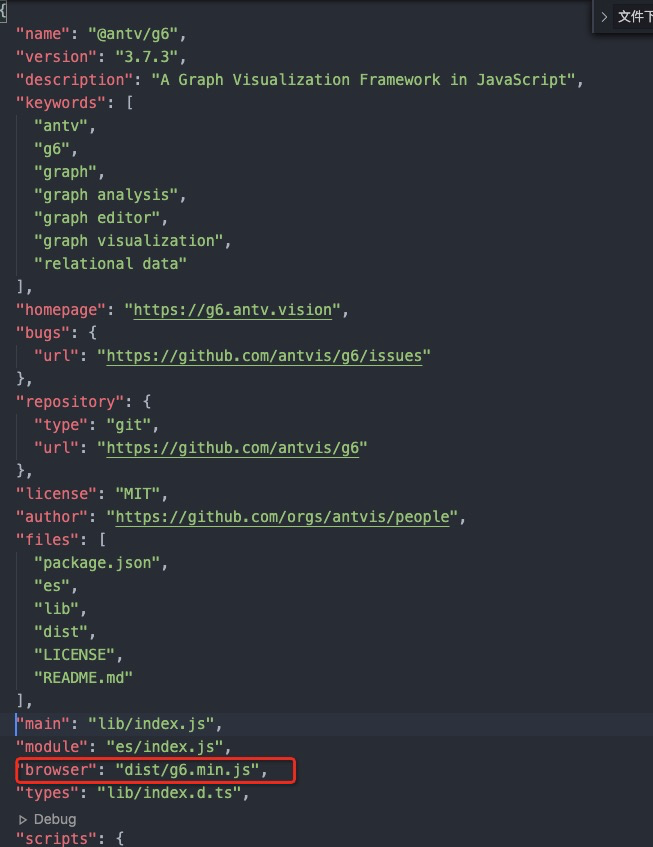This screenshot has height=847, width=653.
Task: Collapse the "keywords" array opening bracket
Action: (x=130, y=103)
